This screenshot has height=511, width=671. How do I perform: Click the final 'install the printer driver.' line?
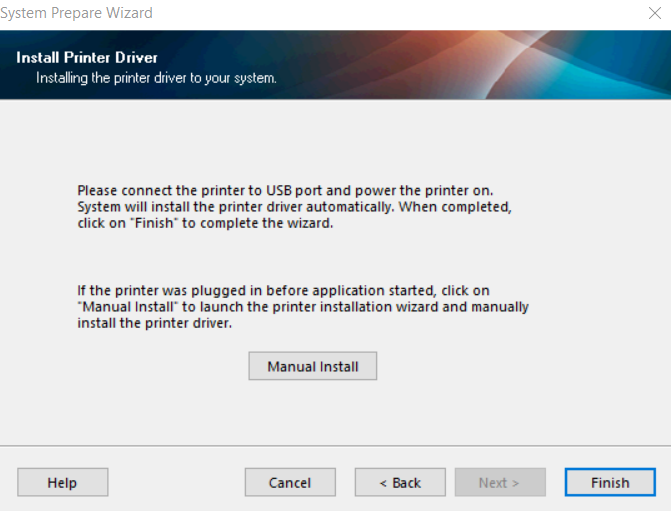click(154, 324)
